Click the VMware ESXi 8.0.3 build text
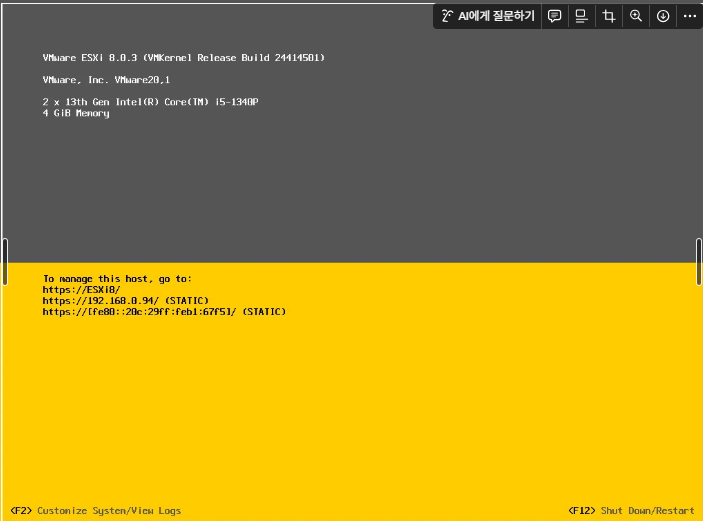703x521 pixels. click(183, 58)
